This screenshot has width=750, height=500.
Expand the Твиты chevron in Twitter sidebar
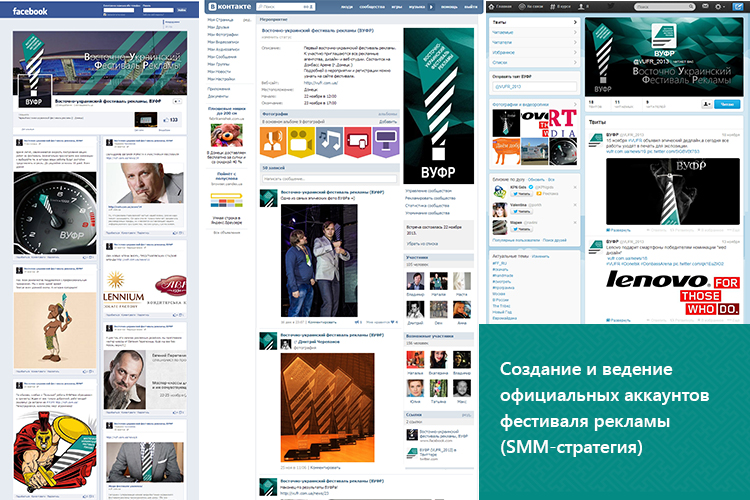(x=574, y=22)
